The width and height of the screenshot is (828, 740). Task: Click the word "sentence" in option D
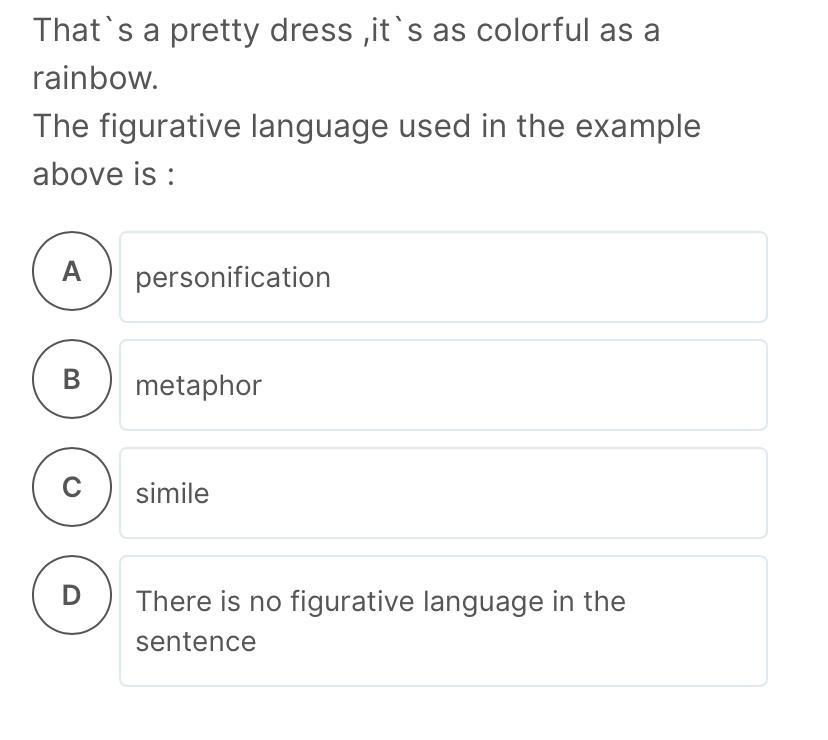click(x=196, y=641)
